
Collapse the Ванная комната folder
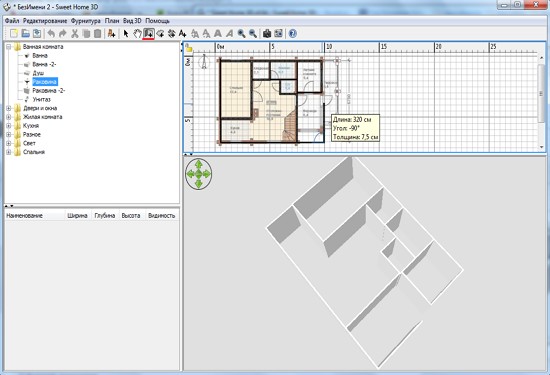[x=9, y=47]
